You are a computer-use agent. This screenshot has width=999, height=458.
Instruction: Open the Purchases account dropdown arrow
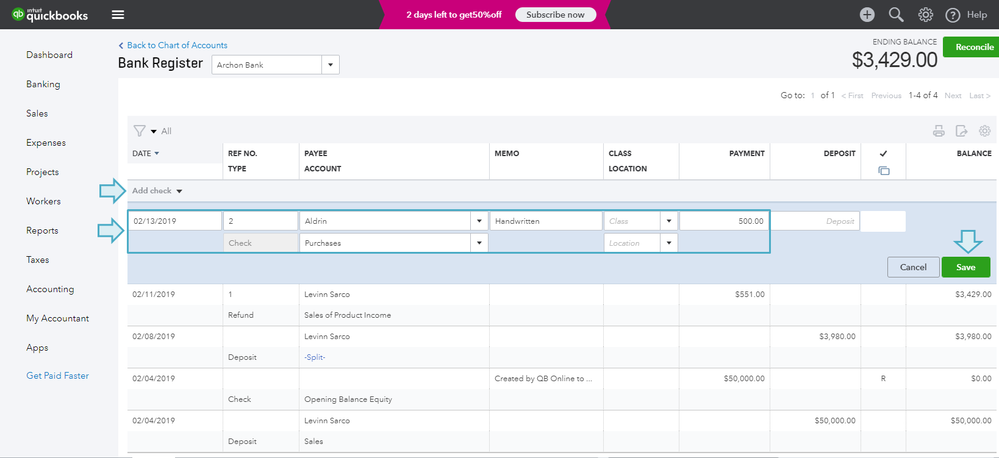click(x=479, y=243)
